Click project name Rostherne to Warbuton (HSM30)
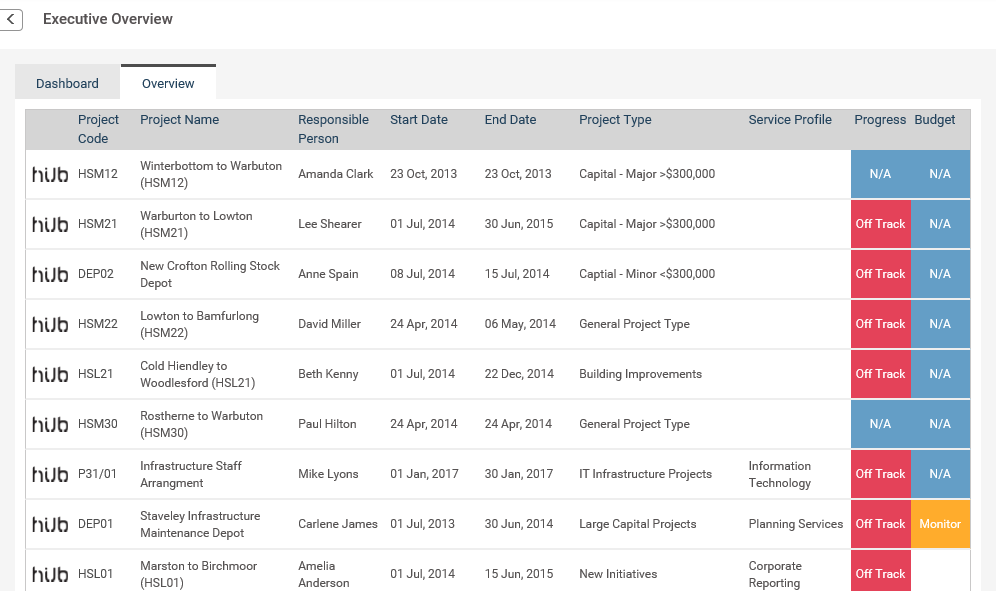 (201, 424)
